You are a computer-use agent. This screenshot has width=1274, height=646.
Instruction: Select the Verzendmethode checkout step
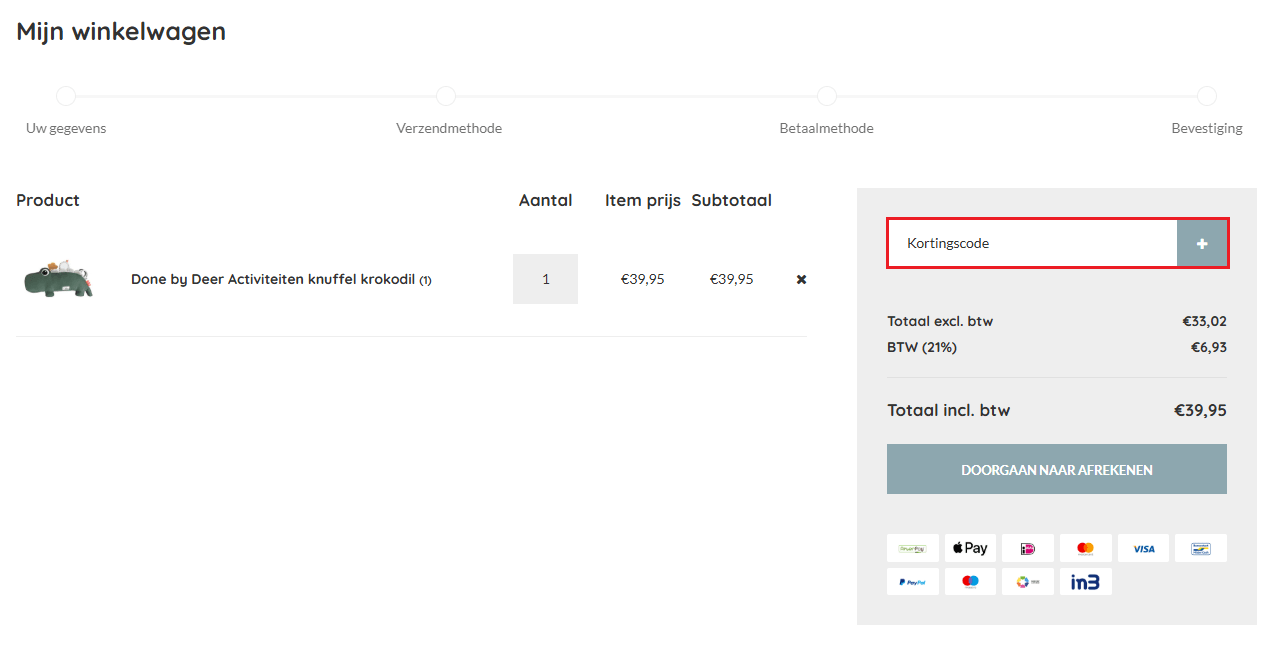(x=446, y=96)
